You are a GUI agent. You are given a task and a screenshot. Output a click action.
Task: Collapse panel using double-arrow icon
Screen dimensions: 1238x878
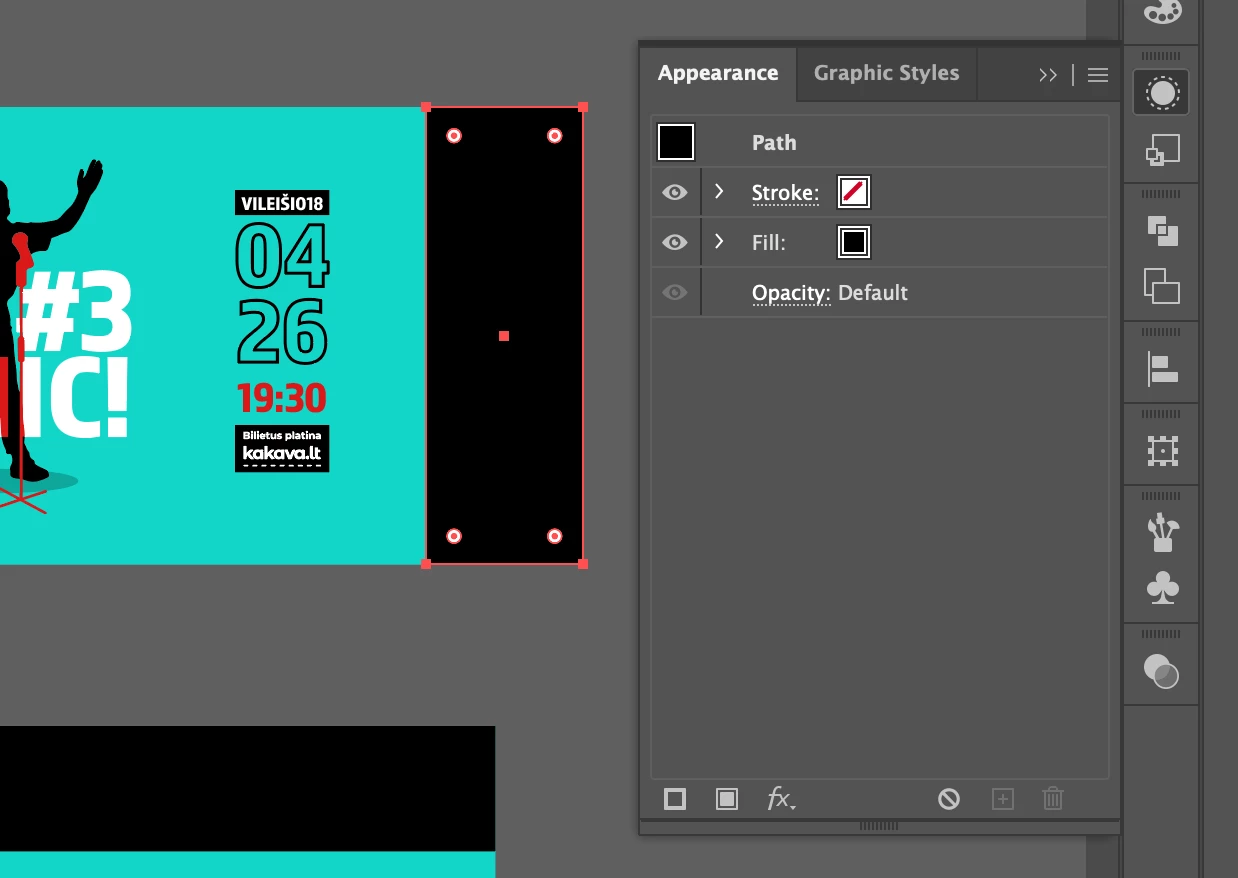point(1048,75)
